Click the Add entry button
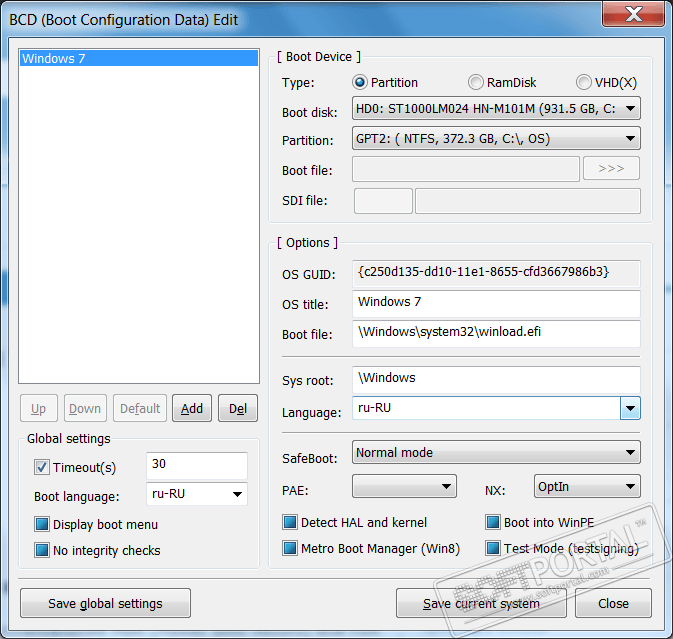Image resolution: width=673 pixels, height=639 pixels. click(x=192, y=408)
